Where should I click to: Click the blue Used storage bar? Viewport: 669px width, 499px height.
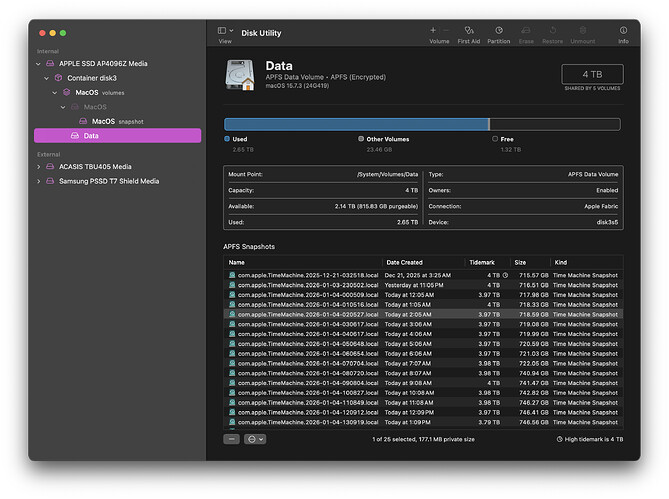[x=355, y=124]
